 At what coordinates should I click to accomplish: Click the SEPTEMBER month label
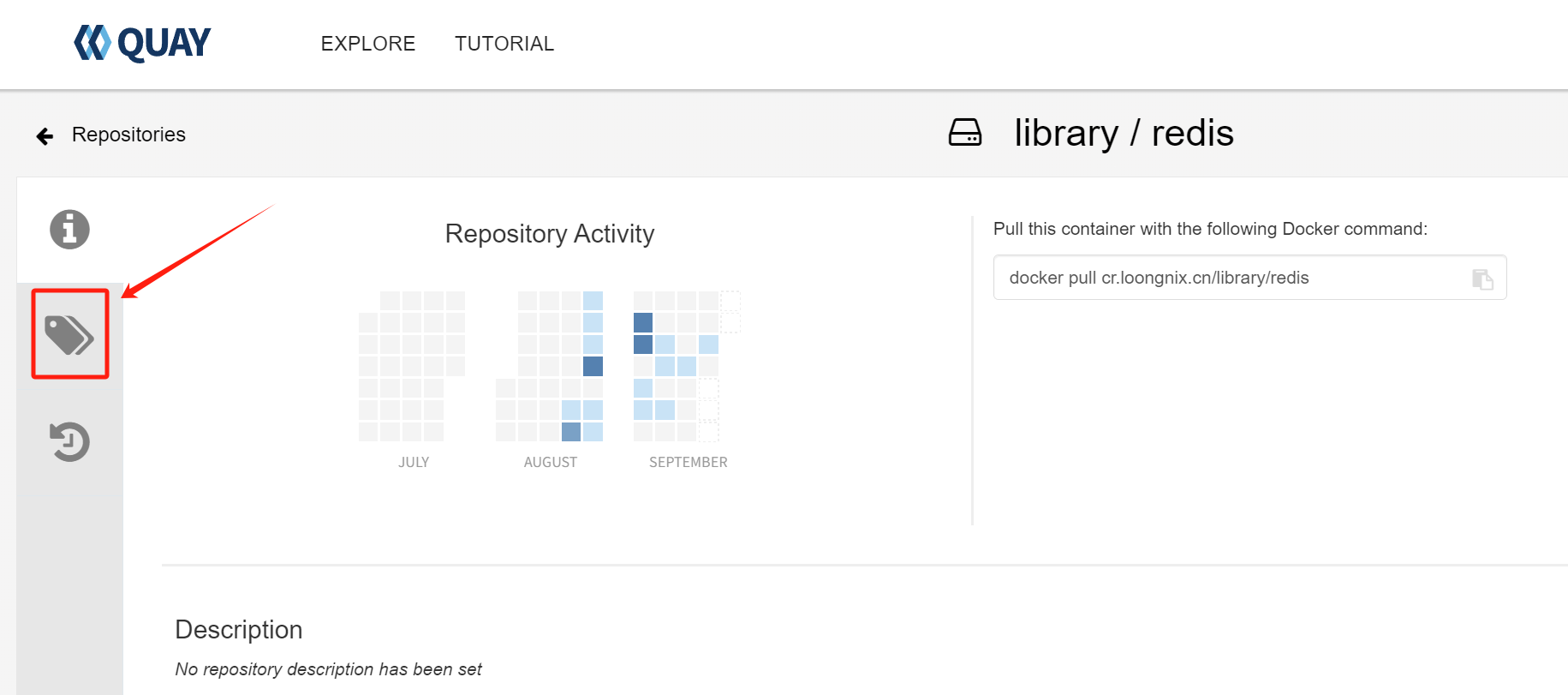[689, 462]
